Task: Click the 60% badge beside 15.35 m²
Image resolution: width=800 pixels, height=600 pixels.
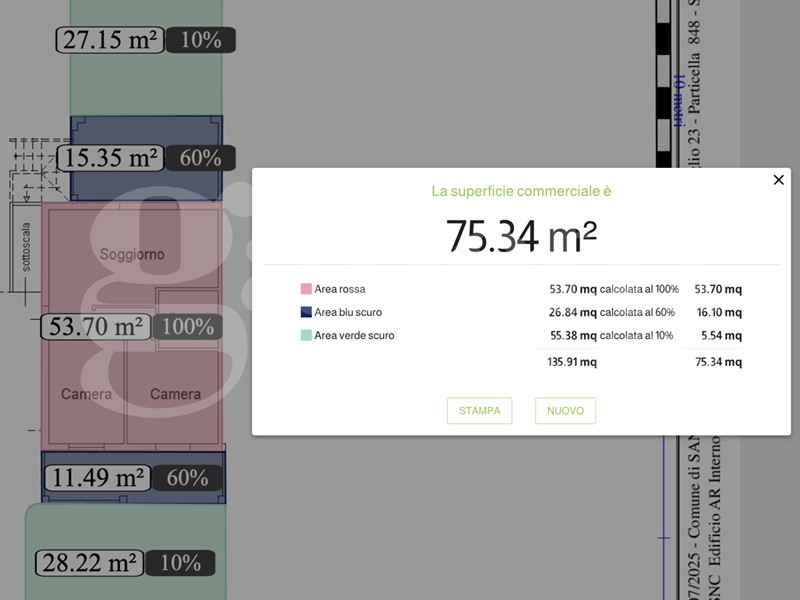Action: coord(201,158)
